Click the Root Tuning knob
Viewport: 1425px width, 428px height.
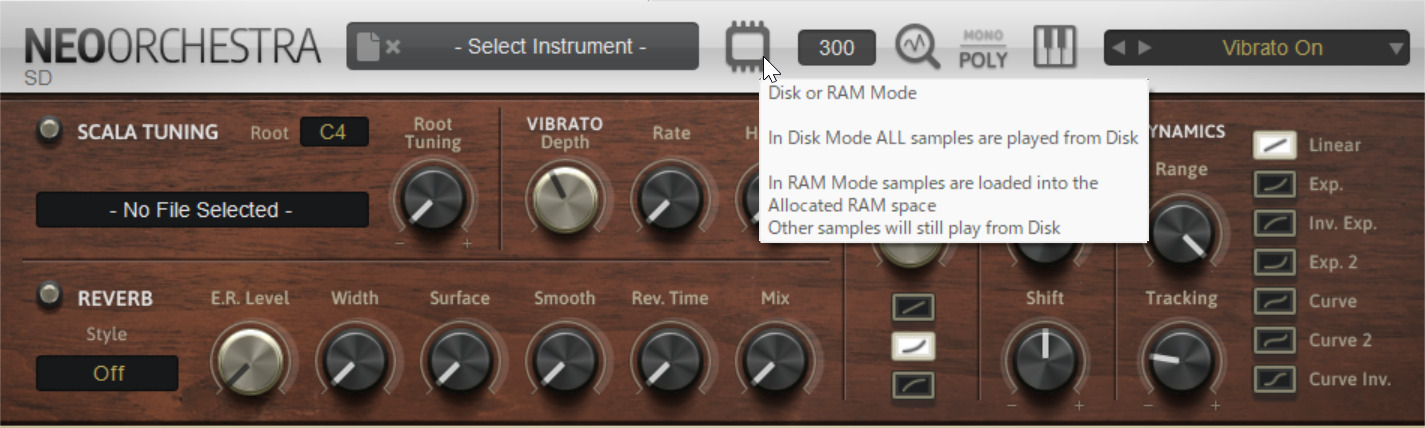pos(433,198)
